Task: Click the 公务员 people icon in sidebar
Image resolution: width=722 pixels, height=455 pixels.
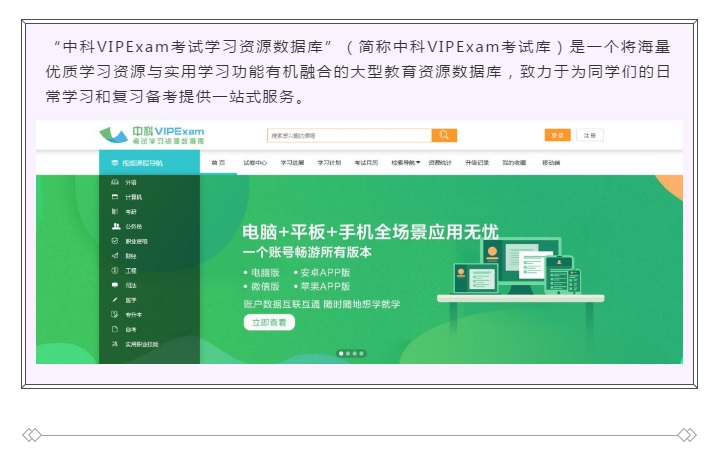Action: pyautogui.click(x=116, y=227)
